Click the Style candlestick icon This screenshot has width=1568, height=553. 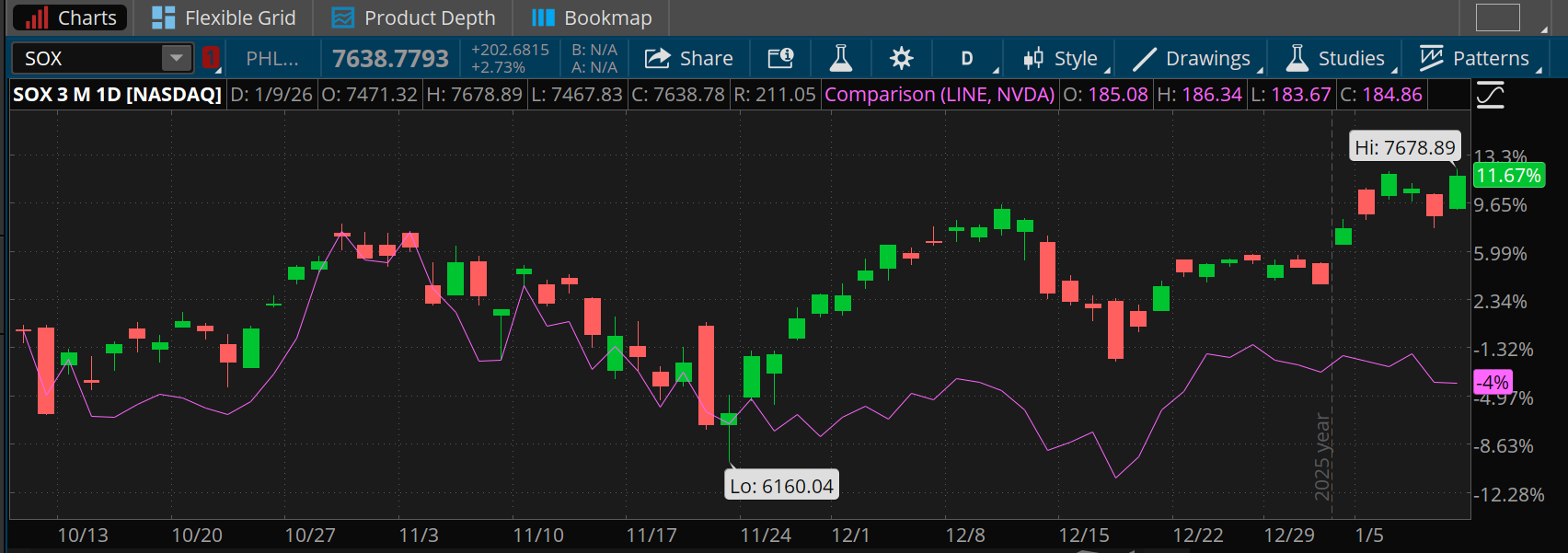1033,59
